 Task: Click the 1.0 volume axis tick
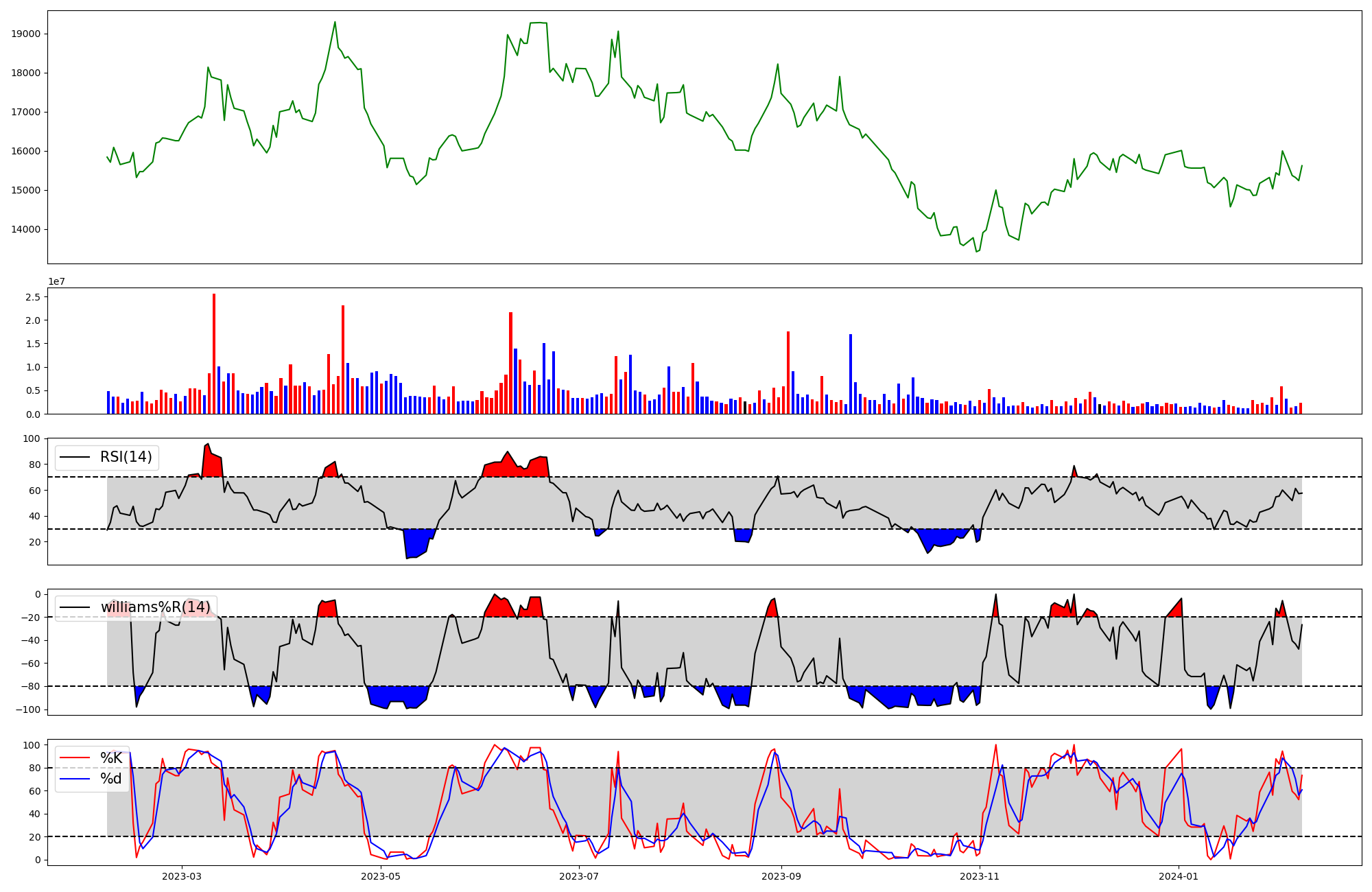tap(32, 368)
